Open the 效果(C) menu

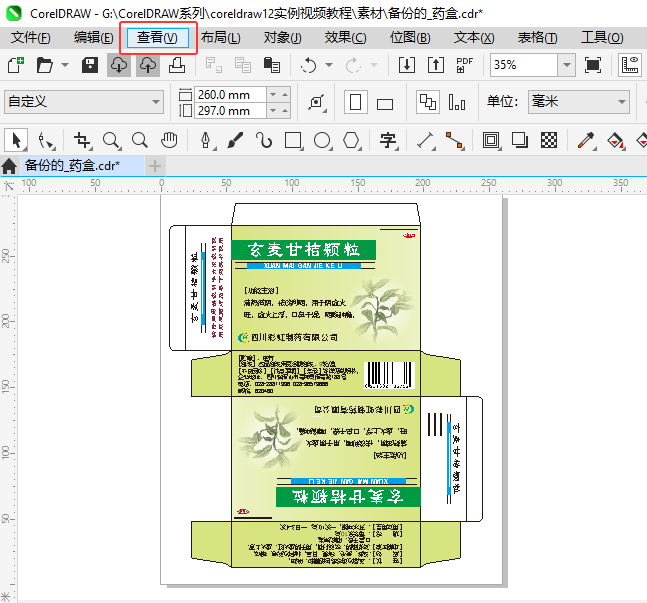coord(345,38)
